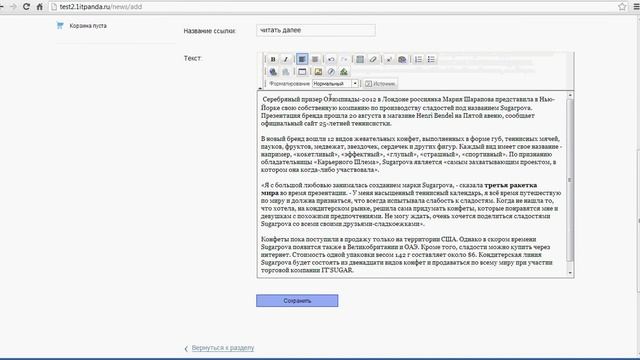Go to the browser home page
Screen dimensions: 640x360
[40, 7]
